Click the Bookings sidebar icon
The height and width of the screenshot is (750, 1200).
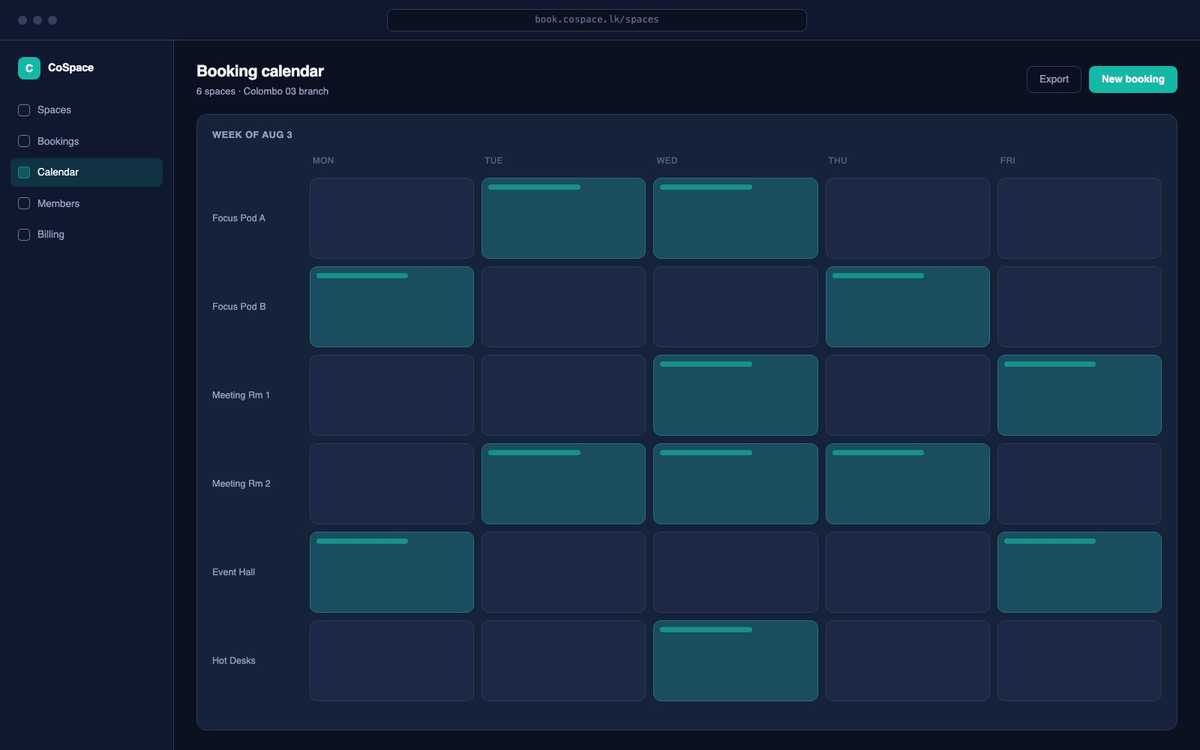[24, 141]
